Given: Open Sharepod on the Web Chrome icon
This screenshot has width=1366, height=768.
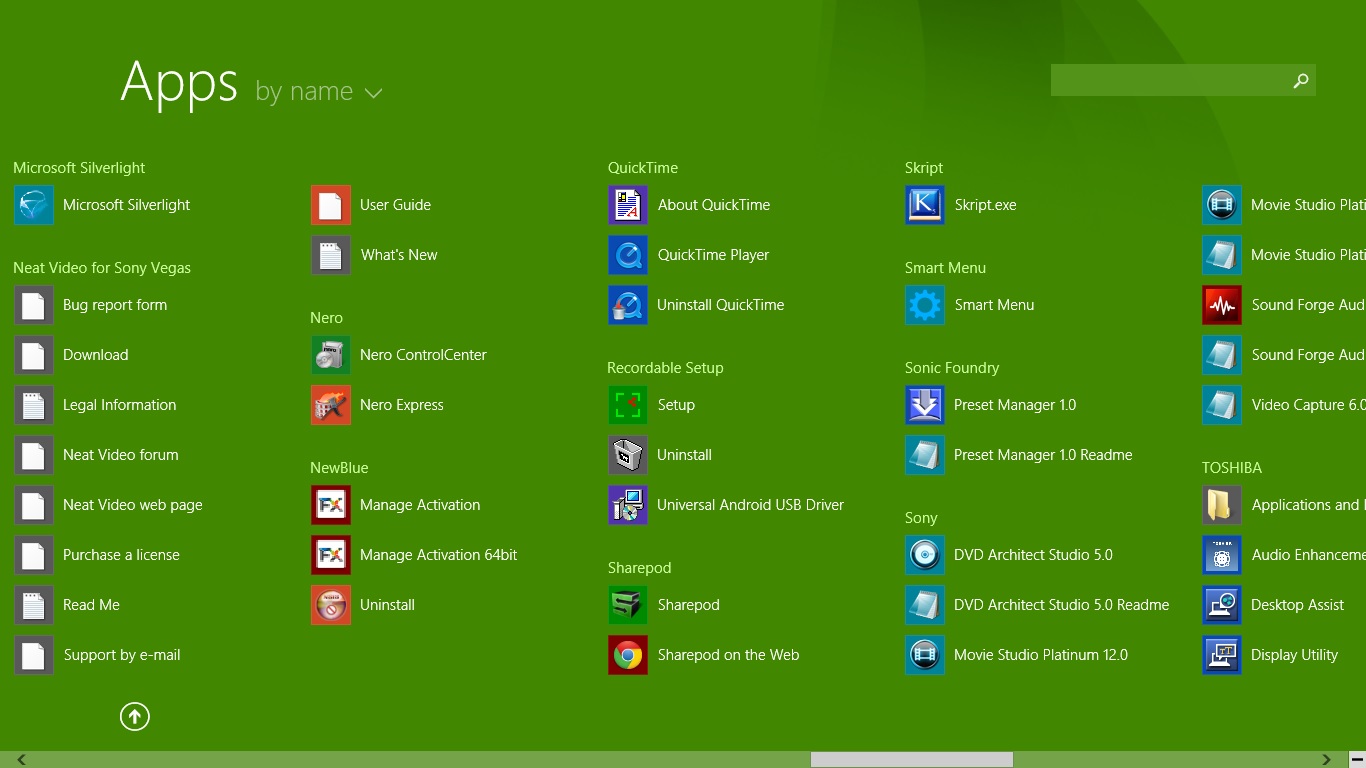Looking at the screenshot, I should [628, 655].
